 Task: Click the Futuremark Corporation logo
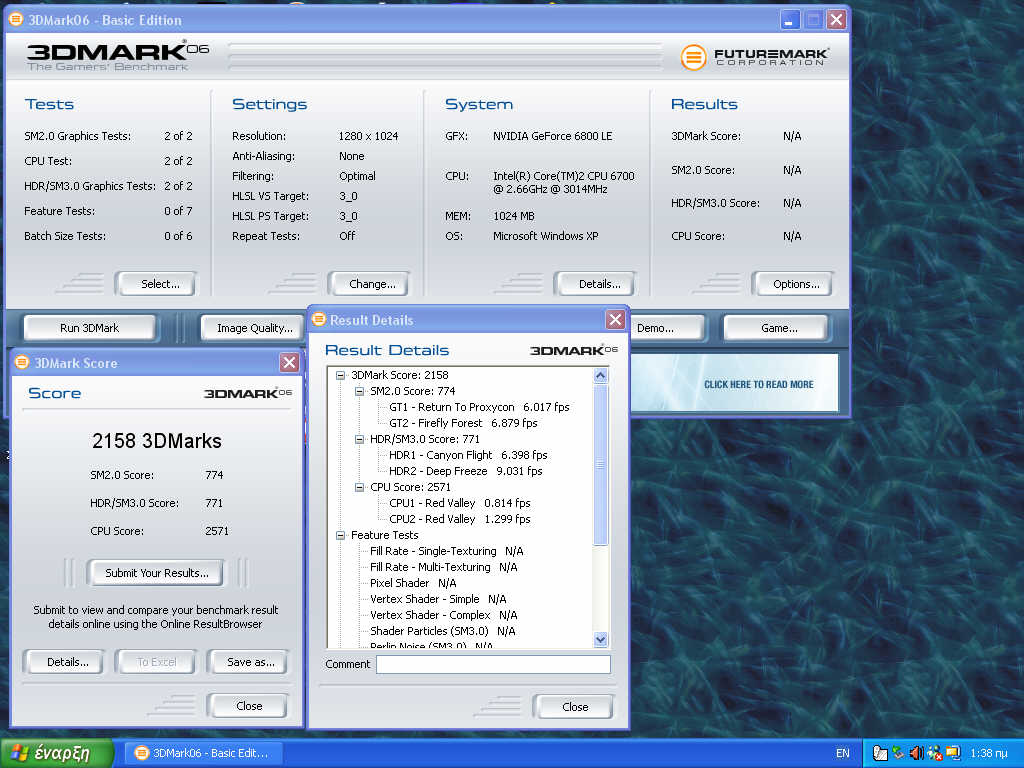point(754,57)
